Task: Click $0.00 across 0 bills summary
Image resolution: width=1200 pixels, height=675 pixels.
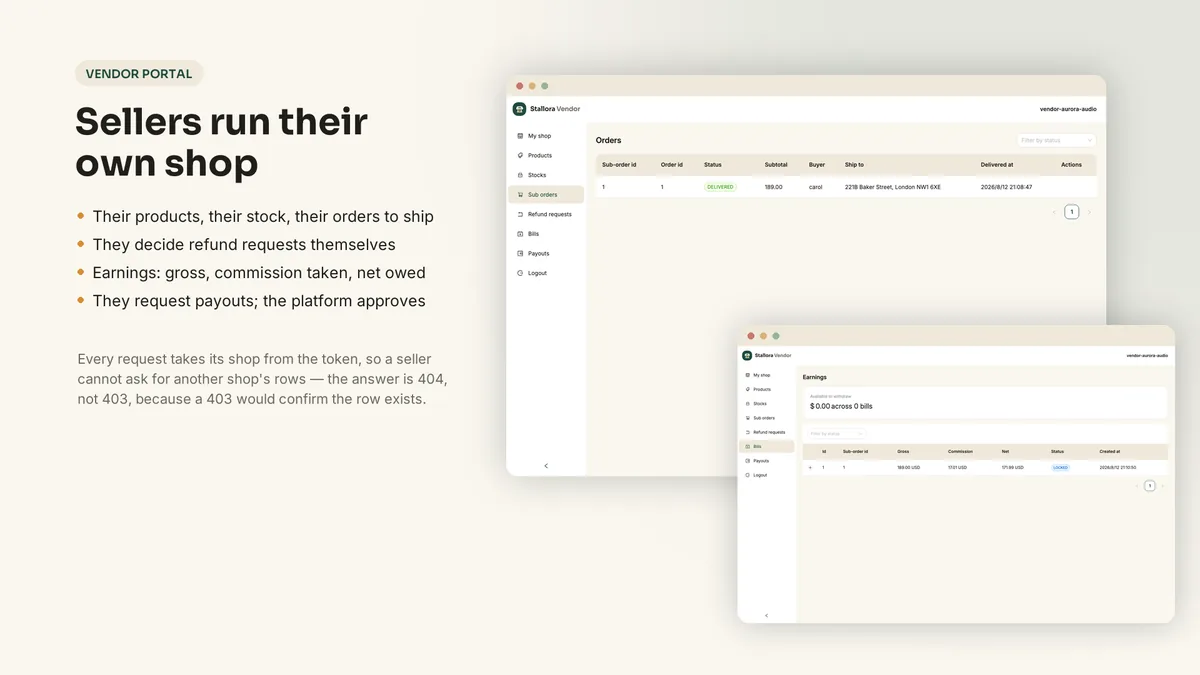Action: [x=841, y=407]
